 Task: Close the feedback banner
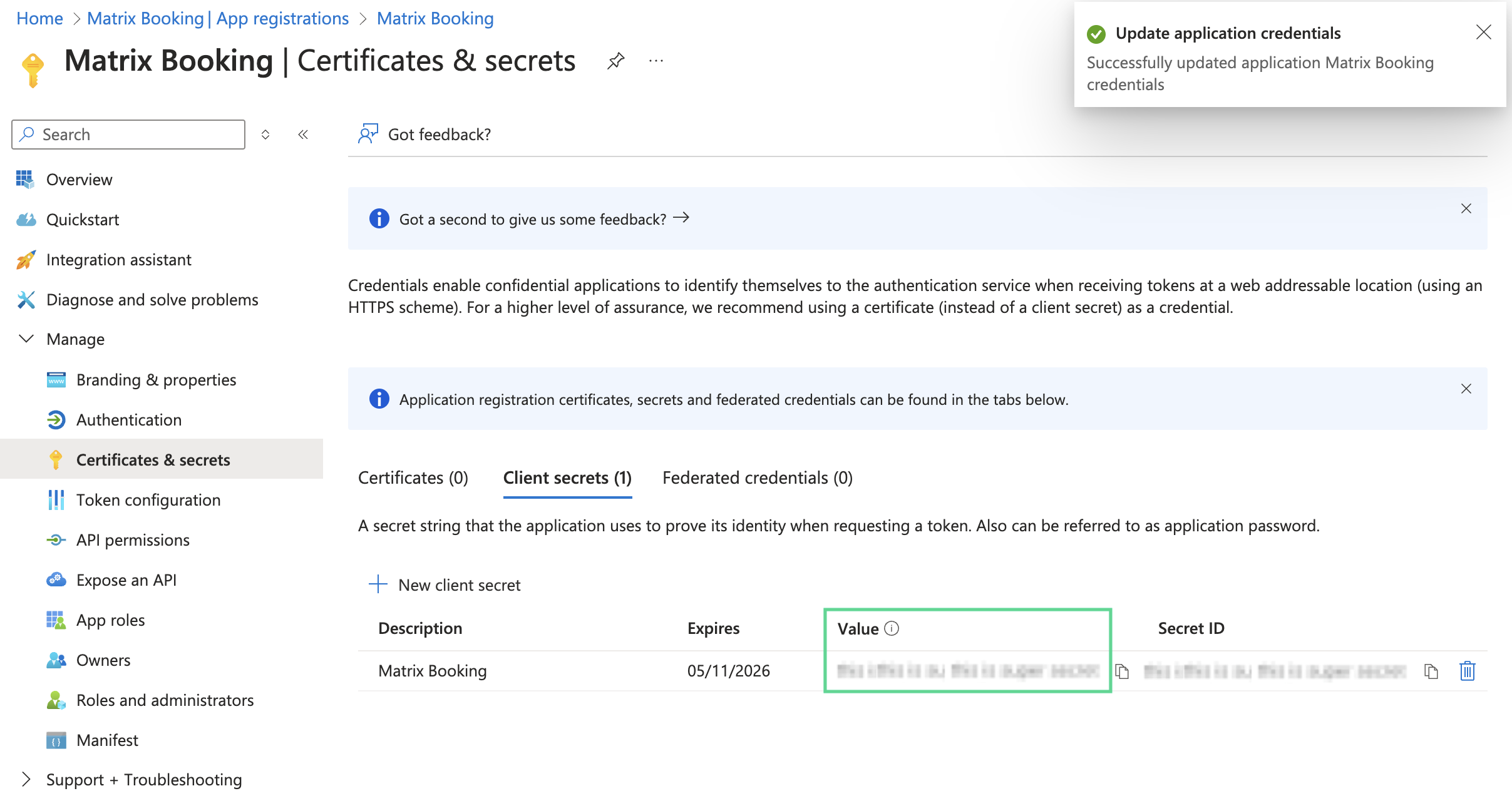coord(1466,208)
